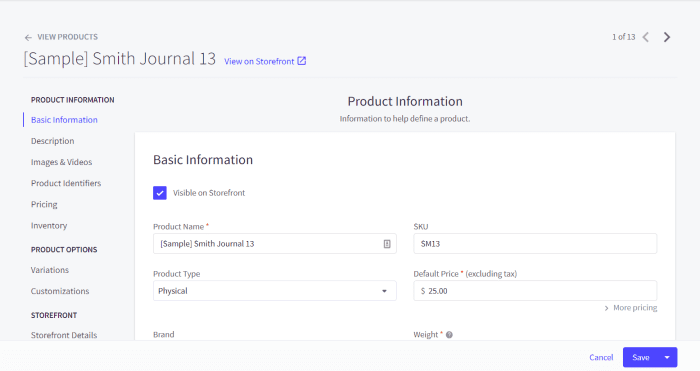Go to the previous product arrow
Screen dimensions: 700x371
click(x=646, y=37)
